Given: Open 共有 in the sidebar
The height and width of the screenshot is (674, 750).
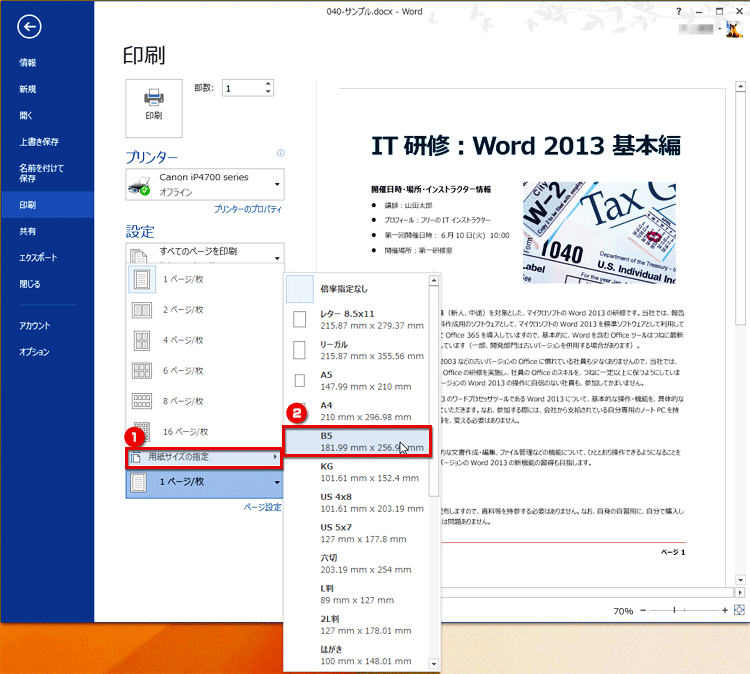Looking at the screenshot, I should pyautogui.click(x=47, y=231).
